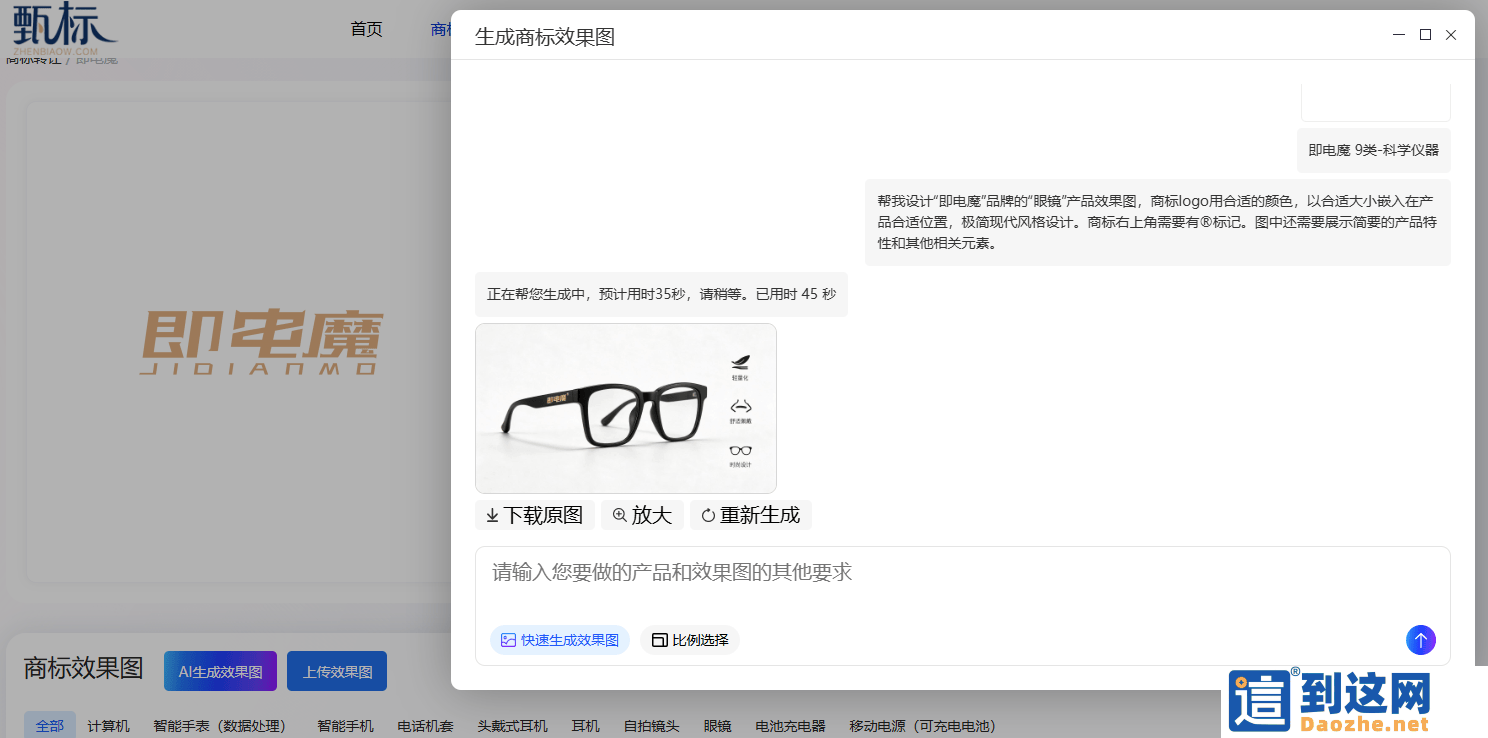
Task: Open the 甄标 site logo
Action: point(64,28)
